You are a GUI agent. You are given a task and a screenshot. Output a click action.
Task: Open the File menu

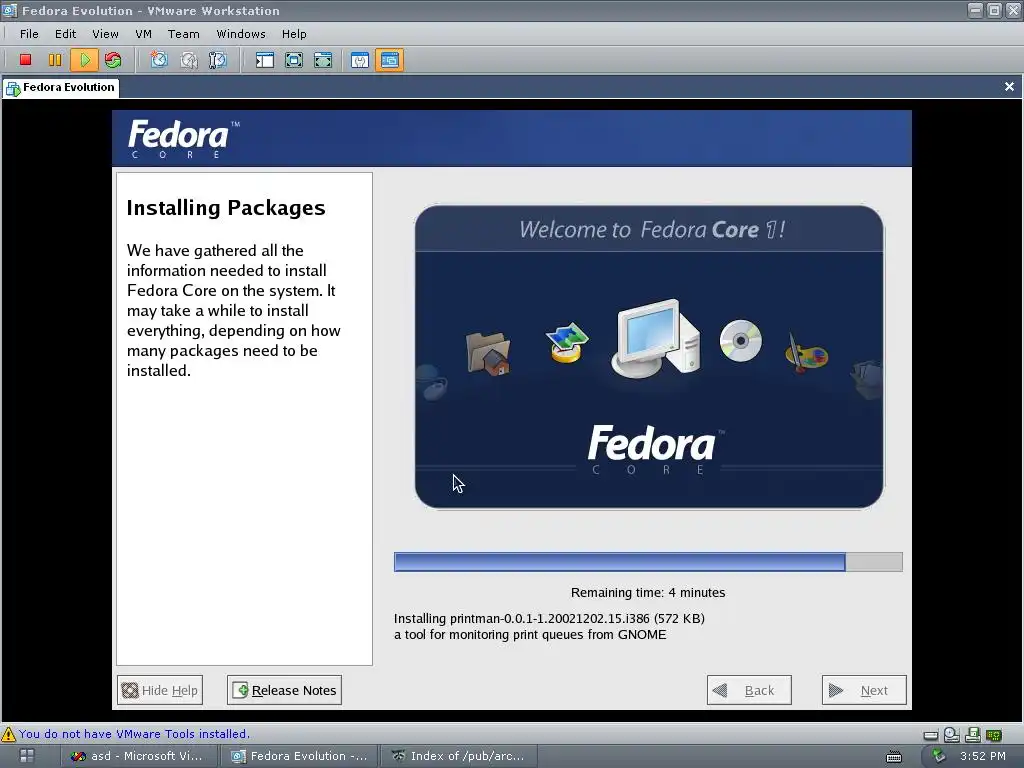tap(29, 34)
